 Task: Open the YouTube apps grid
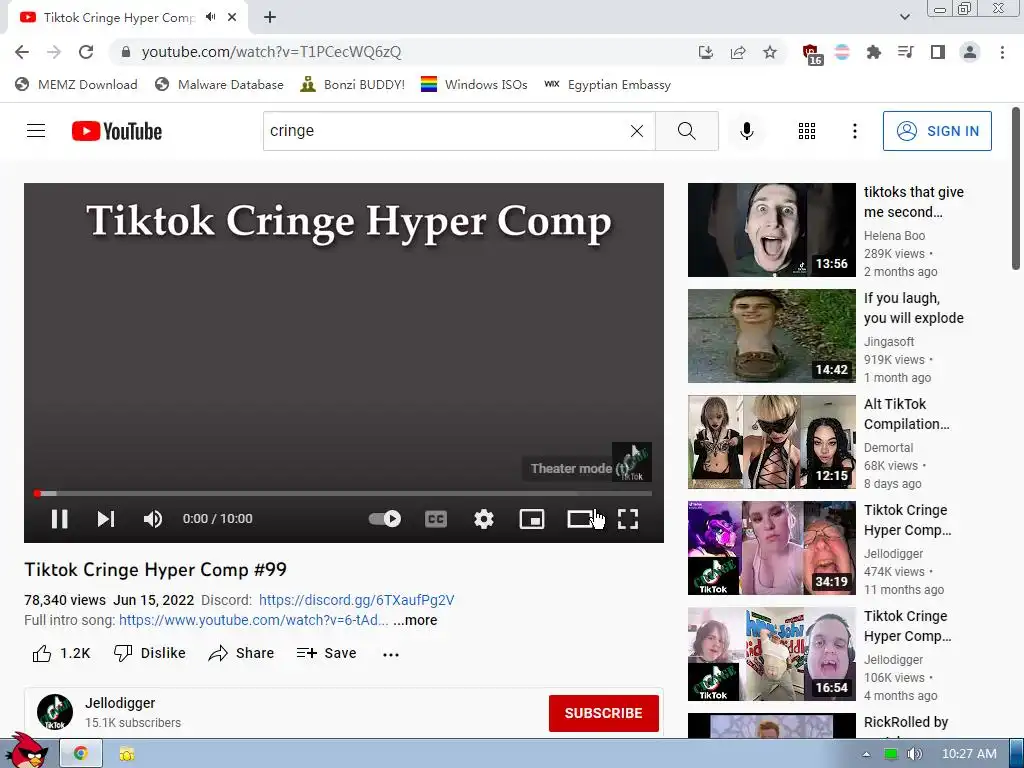(807, 131)
